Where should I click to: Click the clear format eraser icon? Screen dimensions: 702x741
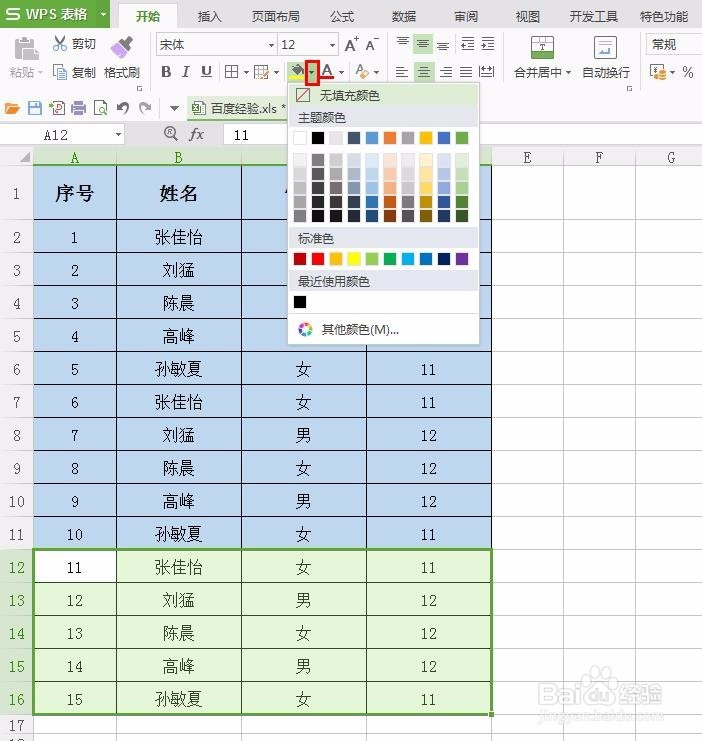pyautogui.click(x=362, y=72)
